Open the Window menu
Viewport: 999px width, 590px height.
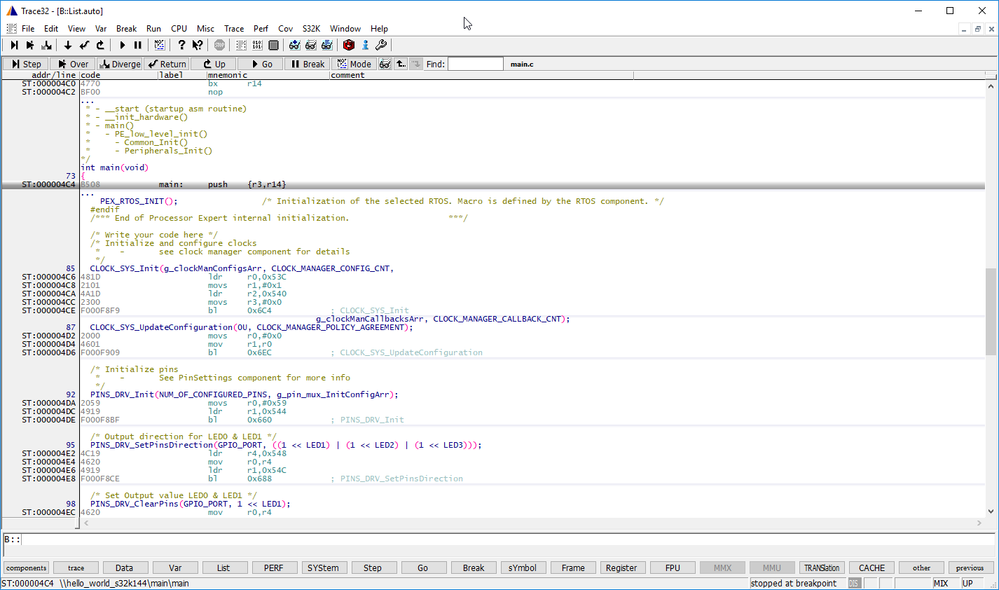(345, 29)
